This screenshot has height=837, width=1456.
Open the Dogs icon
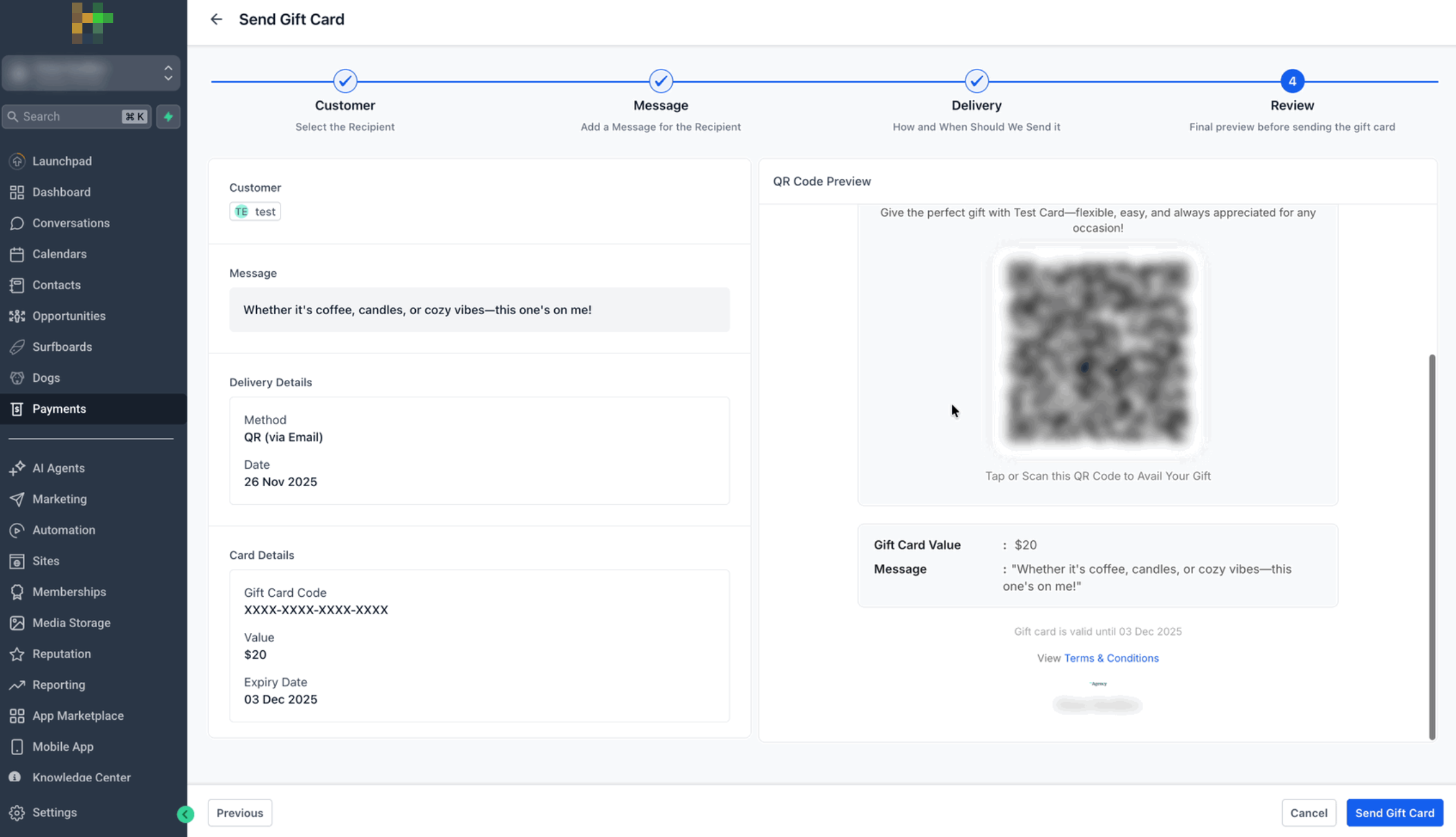pos(17,377)
